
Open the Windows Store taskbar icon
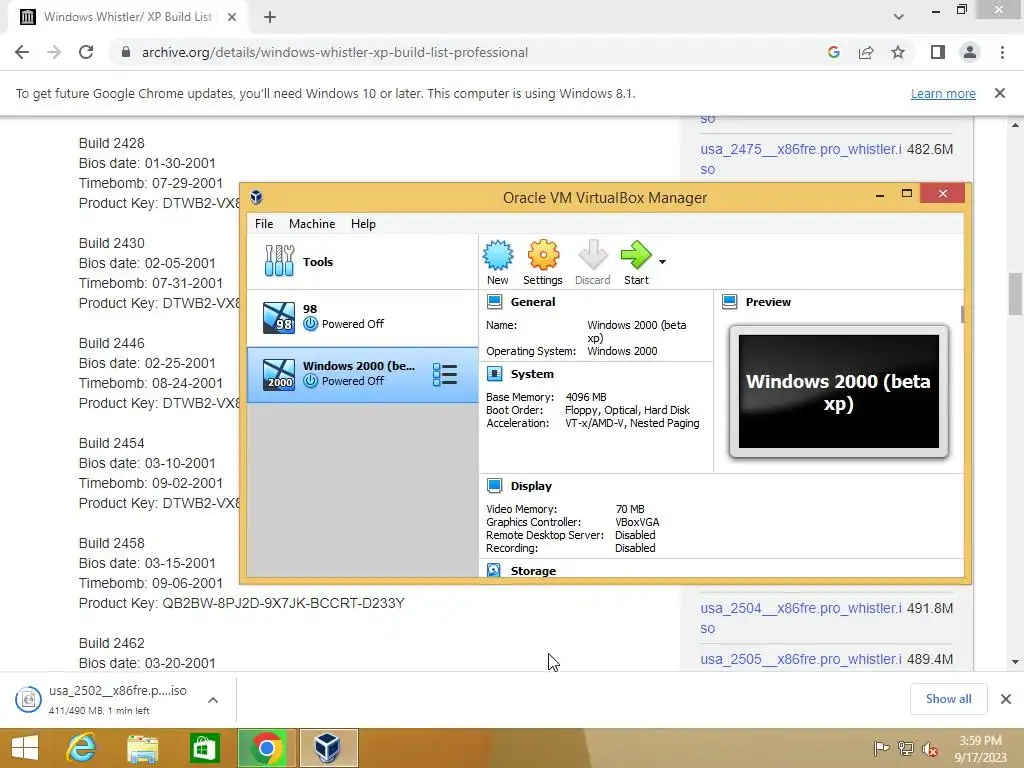[204, 748]
